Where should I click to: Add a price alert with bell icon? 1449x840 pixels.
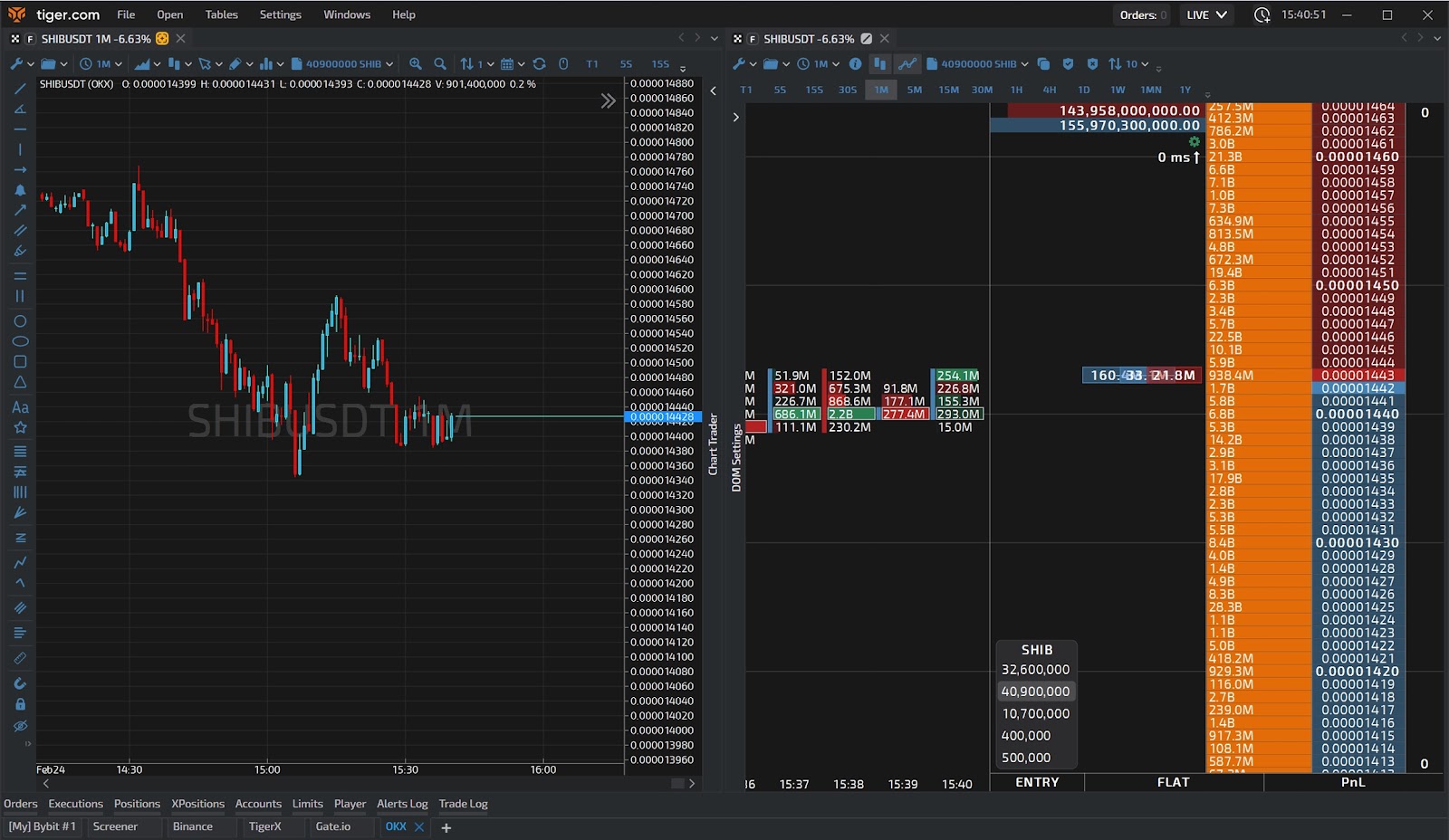tap(20, 190)
